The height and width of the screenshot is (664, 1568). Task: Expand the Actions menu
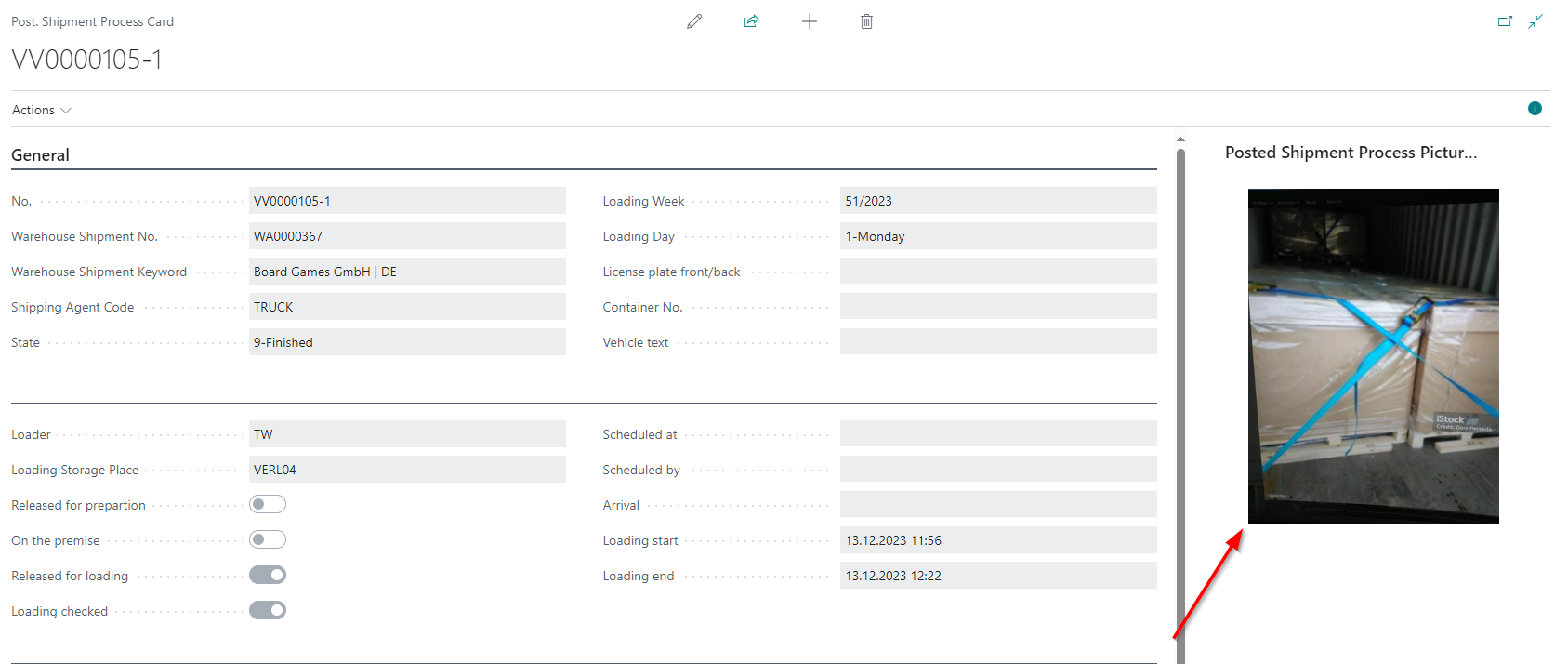click(41, 110)
